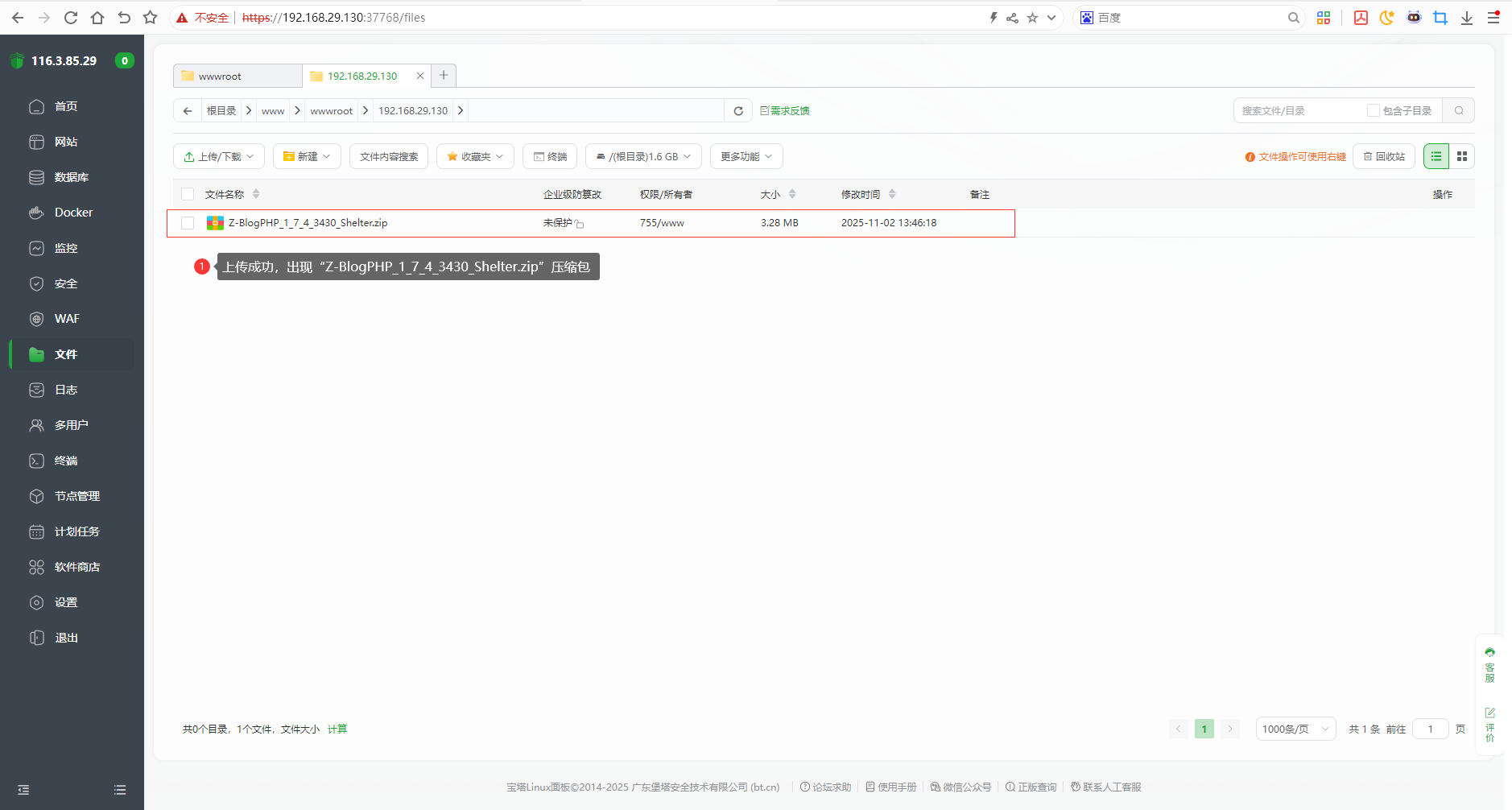
Task: Check the Z-BlogPHP_1_7_4_3430_Shelter.zip row checkbox
Action: pyautogui.click(x=188, y=223)
